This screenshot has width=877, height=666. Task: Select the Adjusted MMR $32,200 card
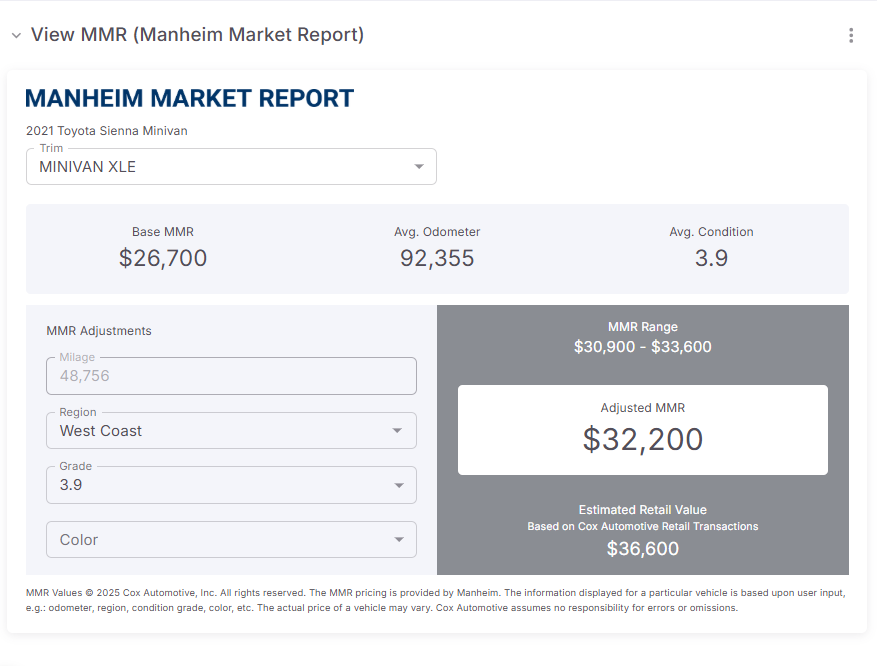tap(642, 430)
